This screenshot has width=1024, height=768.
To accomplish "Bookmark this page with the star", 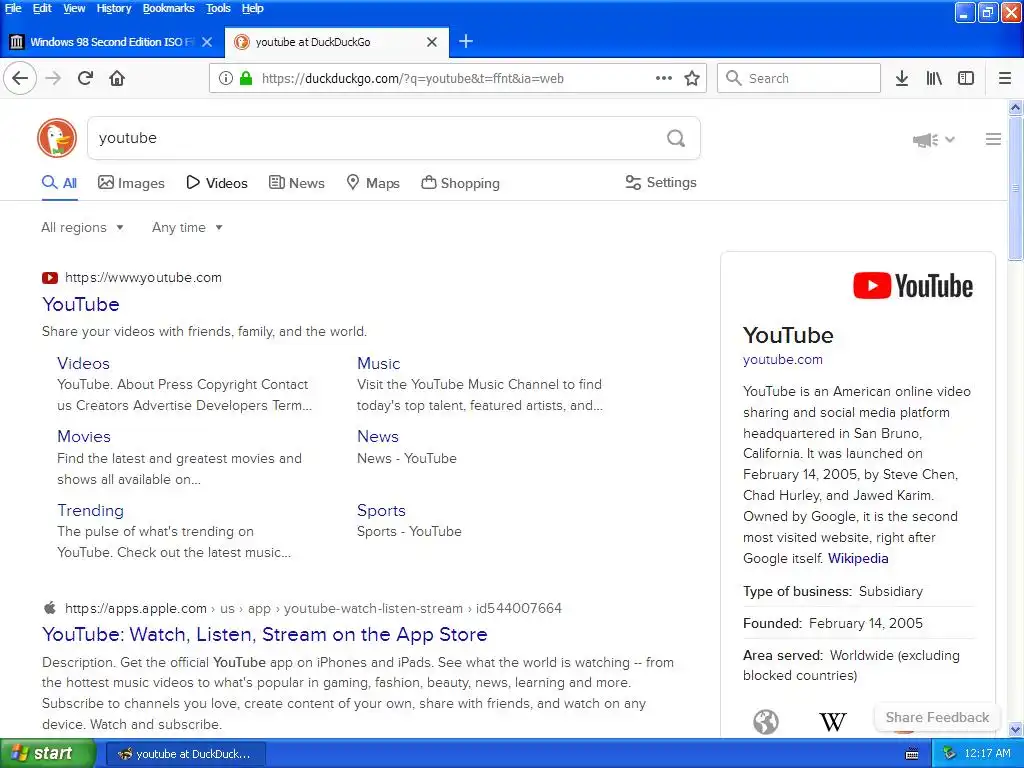I will point(692,78).
